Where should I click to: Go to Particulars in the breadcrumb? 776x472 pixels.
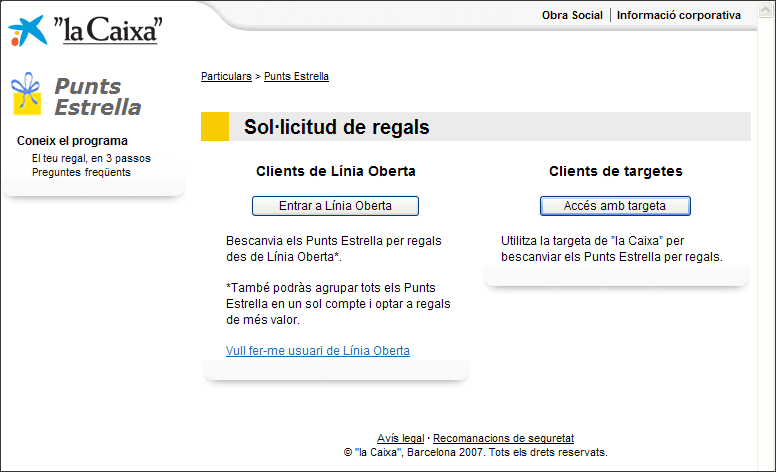(226, 76)
